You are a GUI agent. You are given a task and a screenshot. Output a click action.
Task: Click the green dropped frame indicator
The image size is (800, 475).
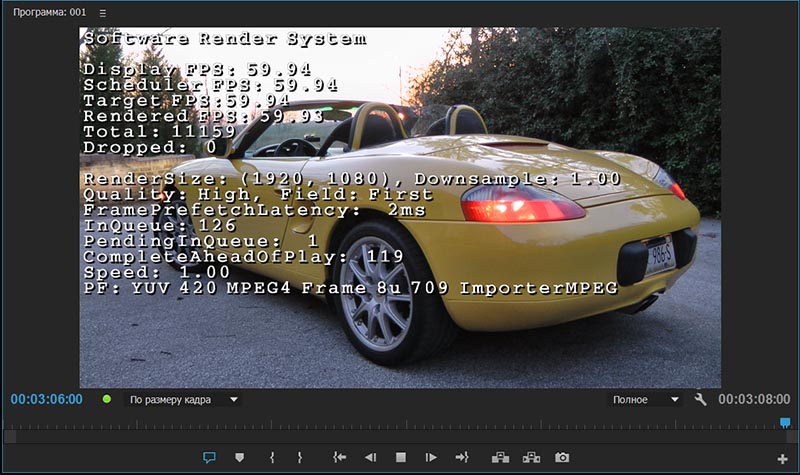pos(107,399)
